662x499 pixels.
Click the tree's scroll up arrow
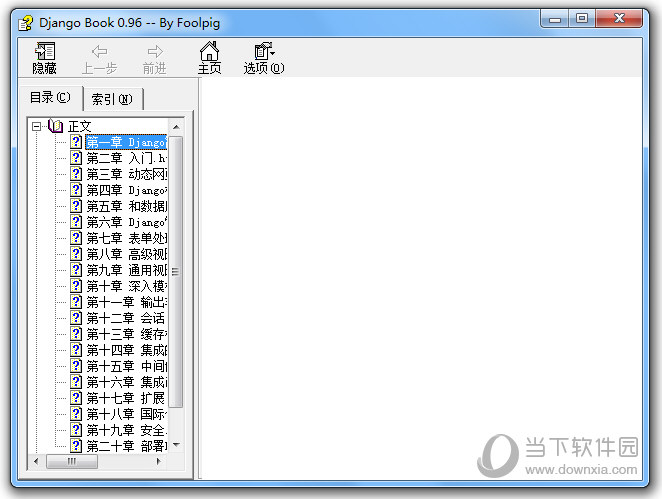(x=176, y=127)
